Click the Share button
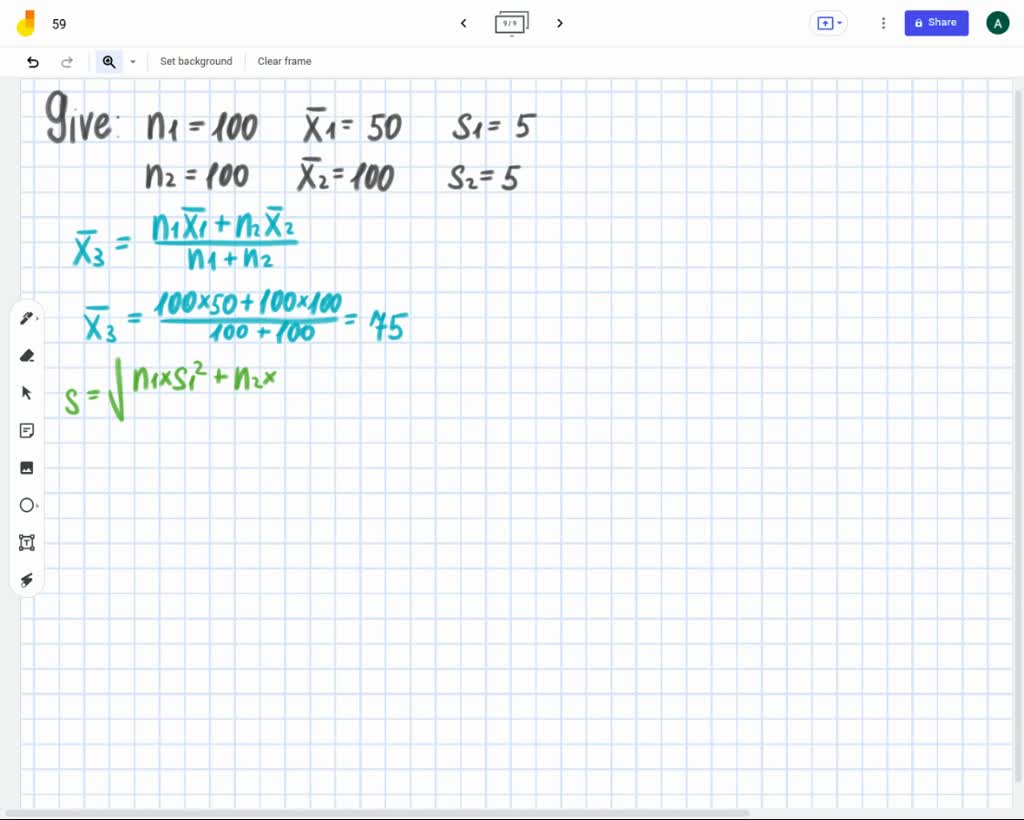Viewport: 1024px width, 820px height. click(936, 22)
